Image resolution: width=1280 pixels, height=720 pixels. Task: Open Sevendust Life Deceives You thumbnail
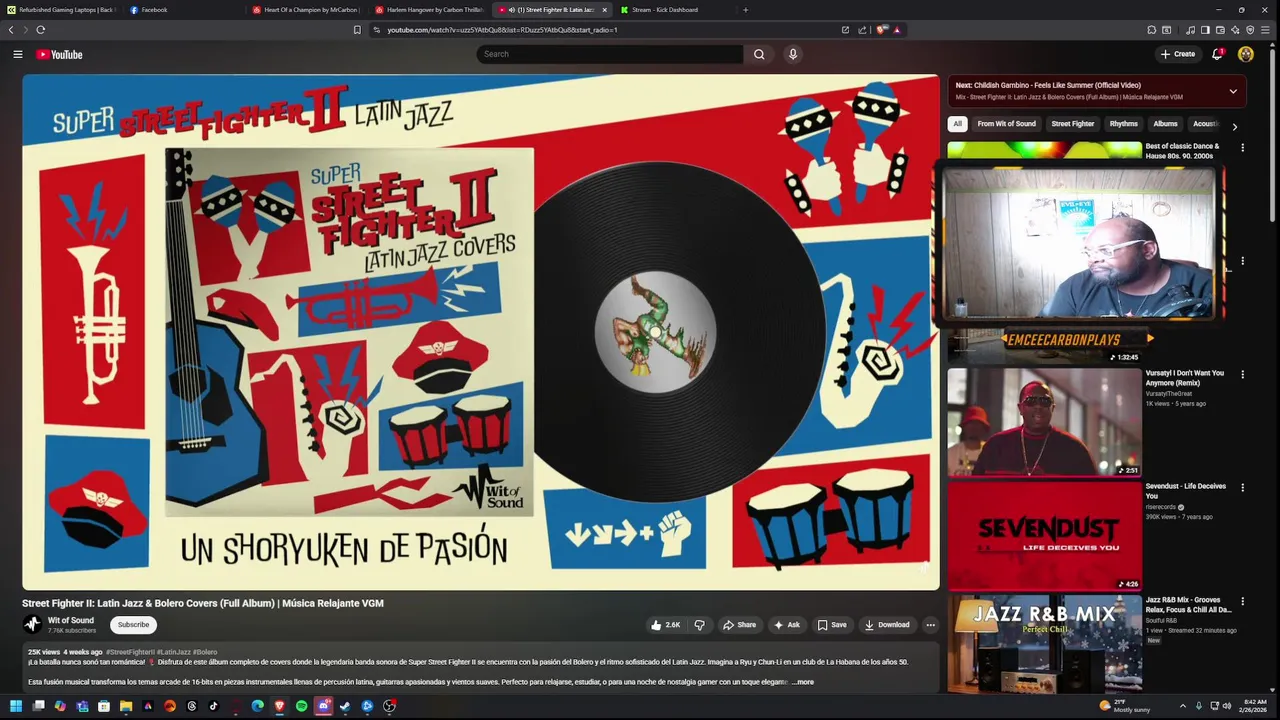point(1044,536)
